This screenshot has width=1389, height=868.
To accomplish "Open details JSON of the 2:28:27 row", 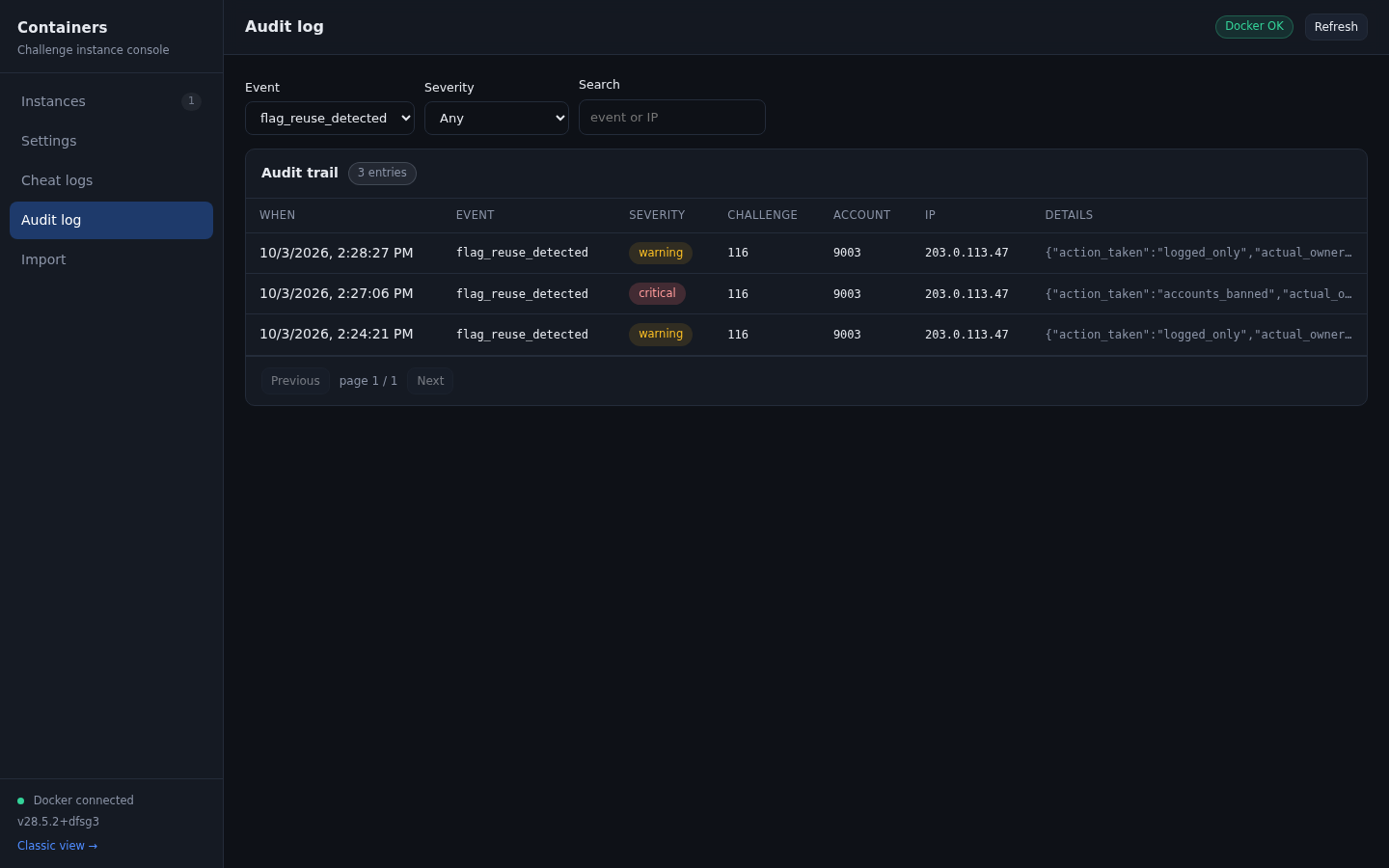I will point(1198,253).
